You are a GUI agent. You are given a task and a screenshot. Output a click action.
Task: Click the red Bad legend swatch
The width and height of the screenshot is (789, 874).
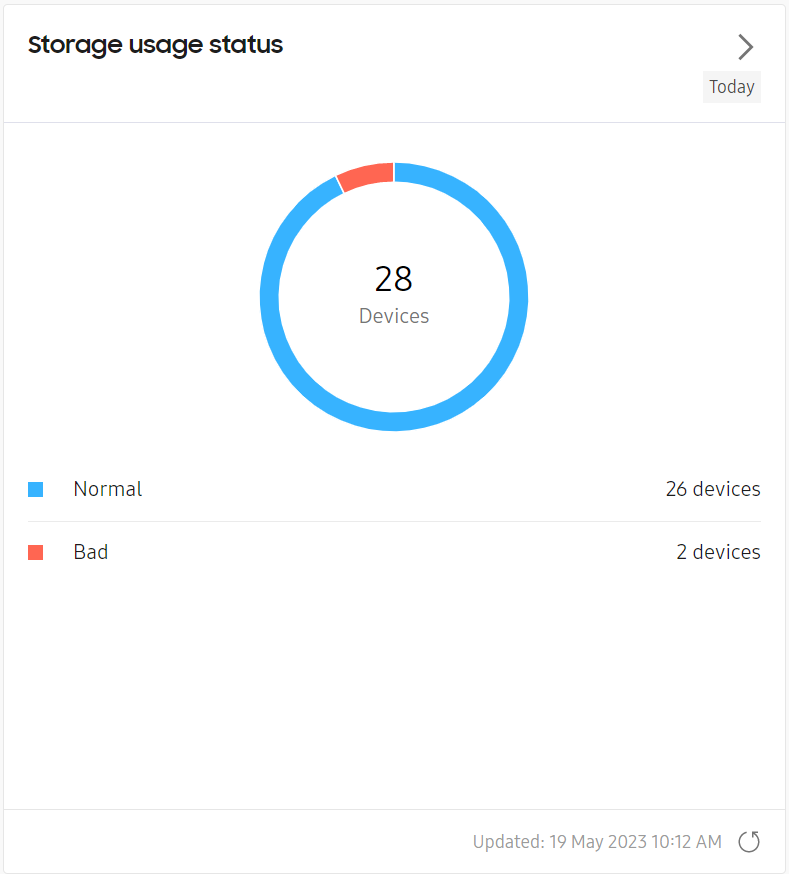point(36,552)
